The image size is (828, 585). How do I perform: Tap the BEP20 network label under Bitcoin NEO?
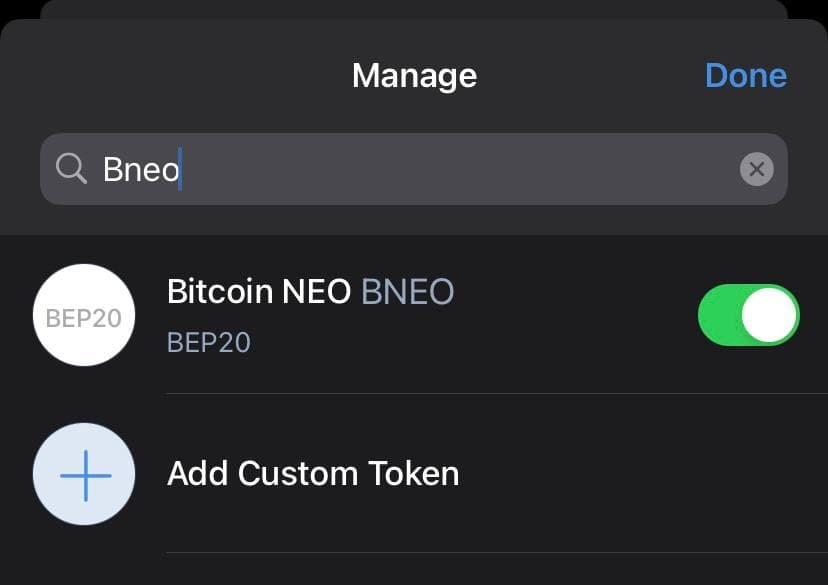(208, 343)
